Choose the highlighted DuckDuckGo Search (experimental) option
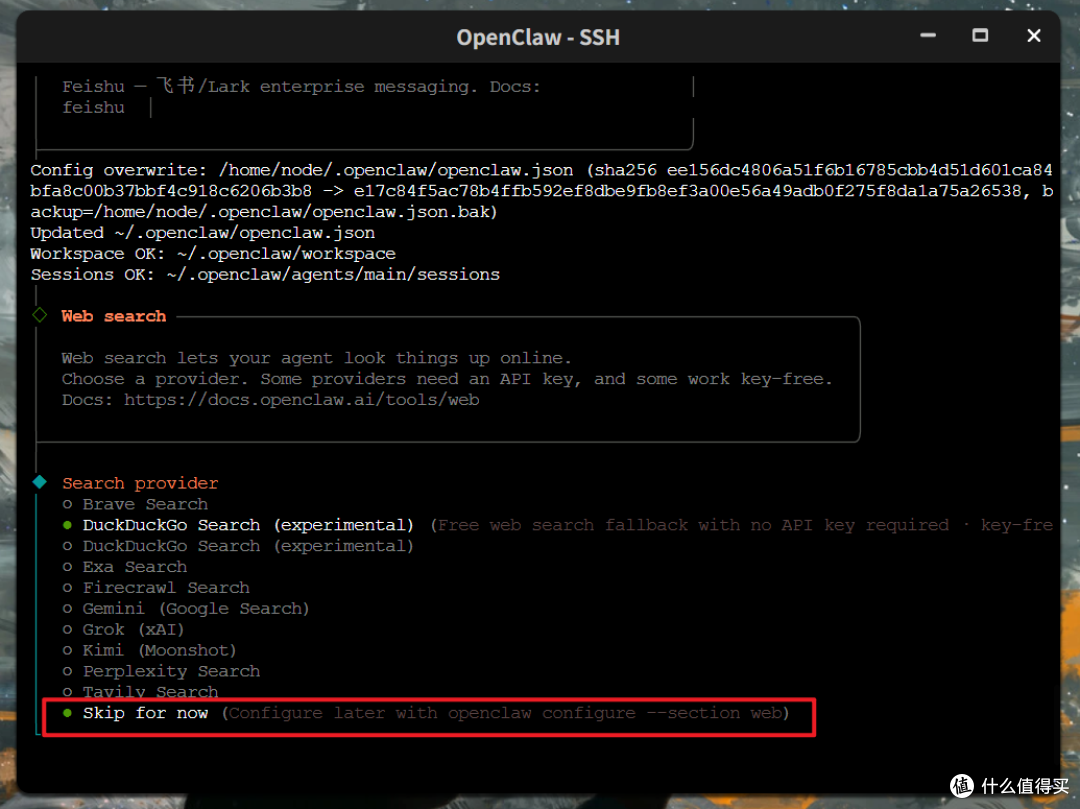 [238, 525]
